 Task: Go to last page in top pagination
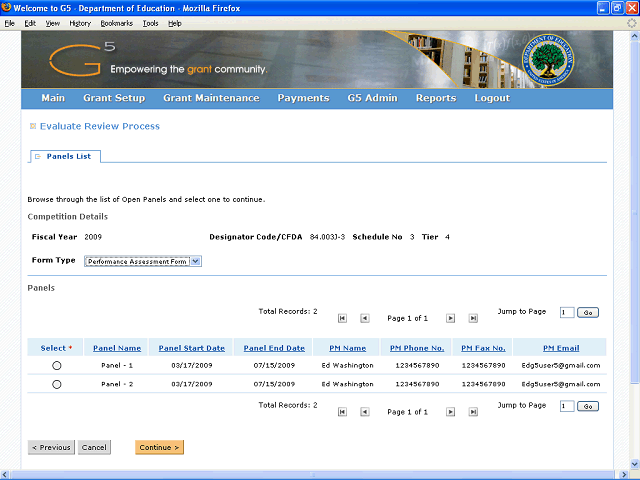click(472, 318)
